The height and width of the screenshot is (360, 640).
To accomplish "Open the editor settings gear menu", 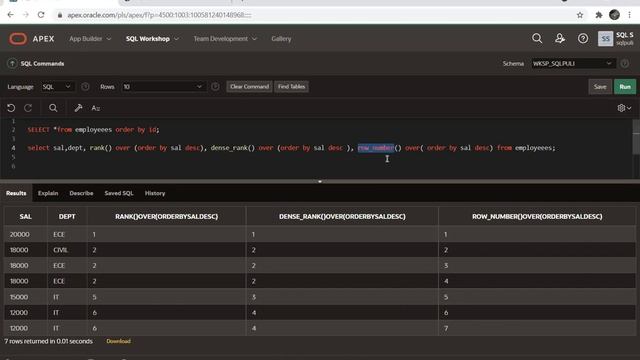I will (624, 108).
